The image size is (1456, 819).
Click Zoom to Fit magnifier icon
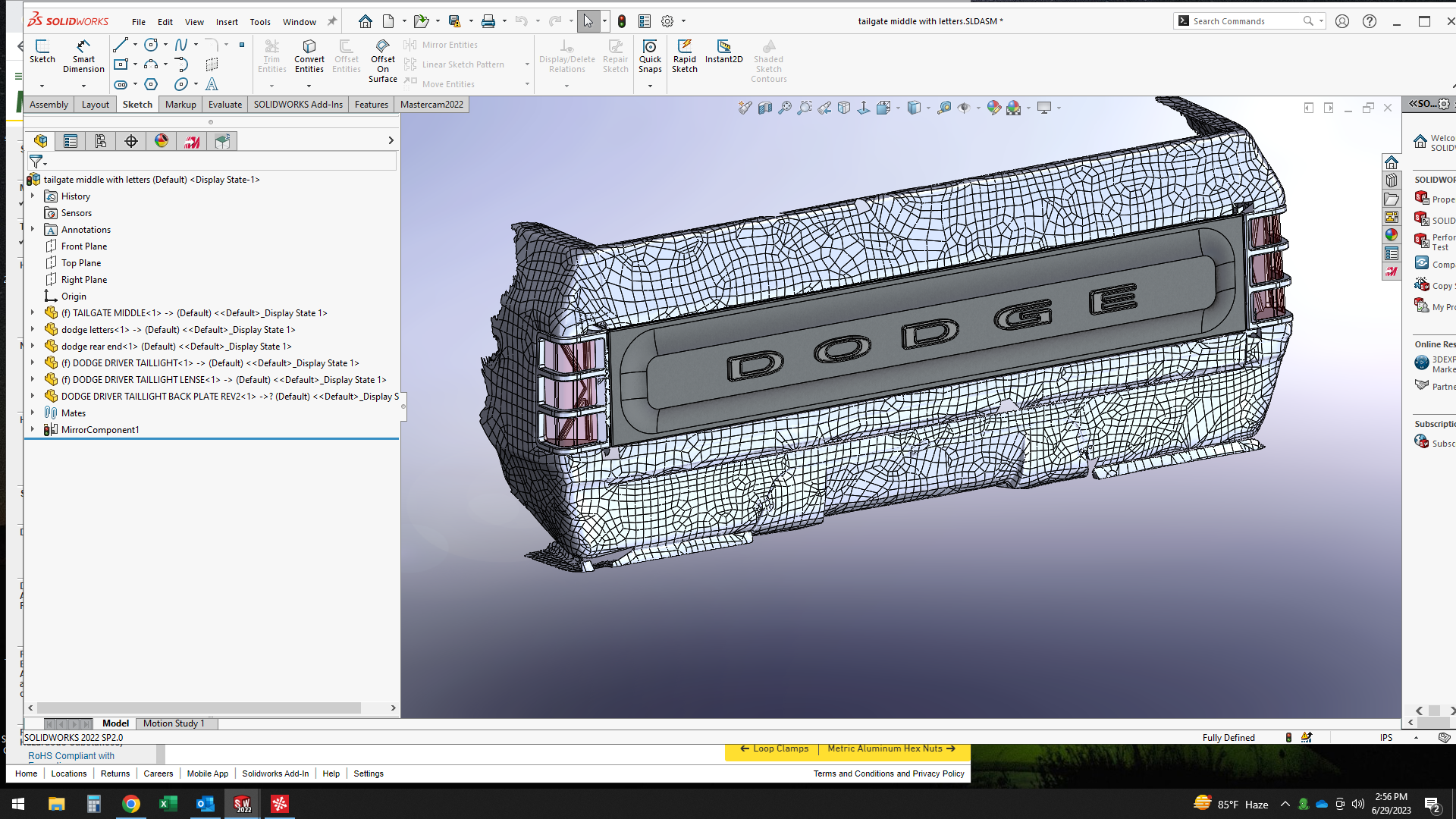[x=785, y=108]
